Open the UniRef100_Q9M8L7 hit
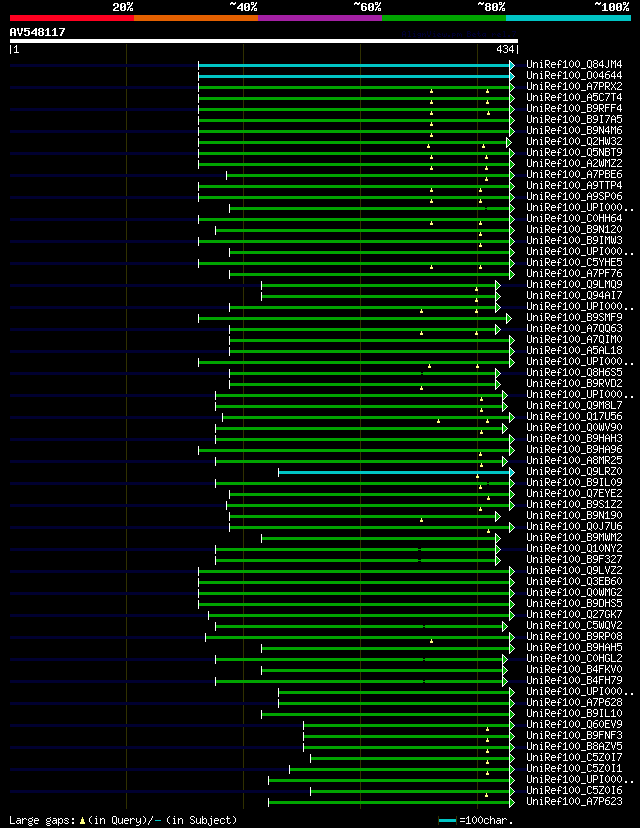Image resolution: width=640 pixels, height=828 pixels. tap(574, 406)
